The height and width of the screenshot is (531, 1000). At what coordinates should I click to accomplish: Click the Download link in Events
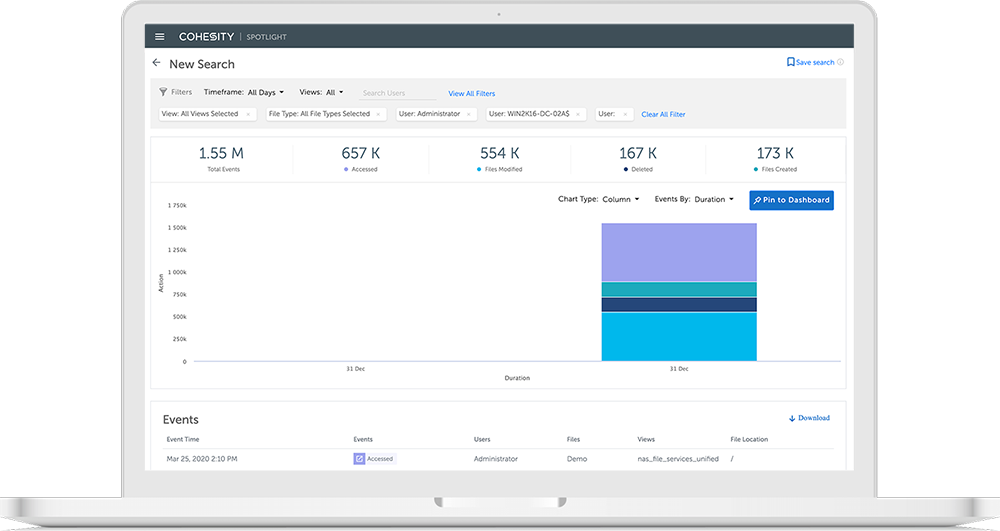[x=814, y=418]
